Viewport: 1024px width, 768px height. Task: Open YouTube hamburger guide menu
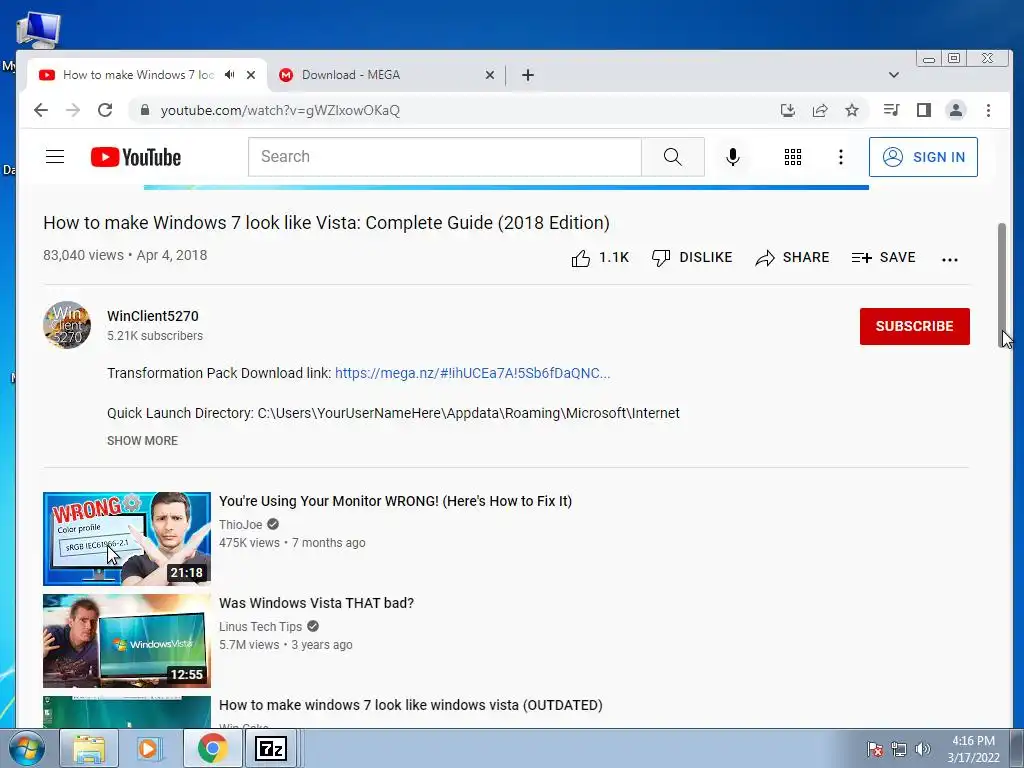pyautogui.click(x=55, y=157)
